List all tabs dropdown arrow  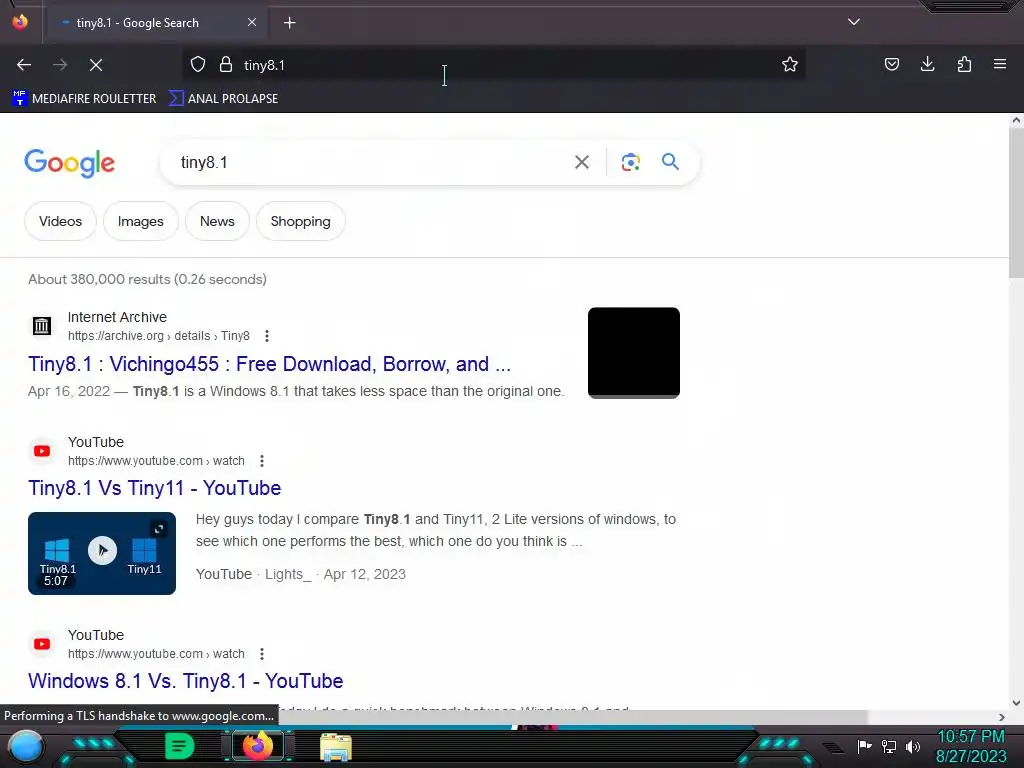tap(854, 22)
